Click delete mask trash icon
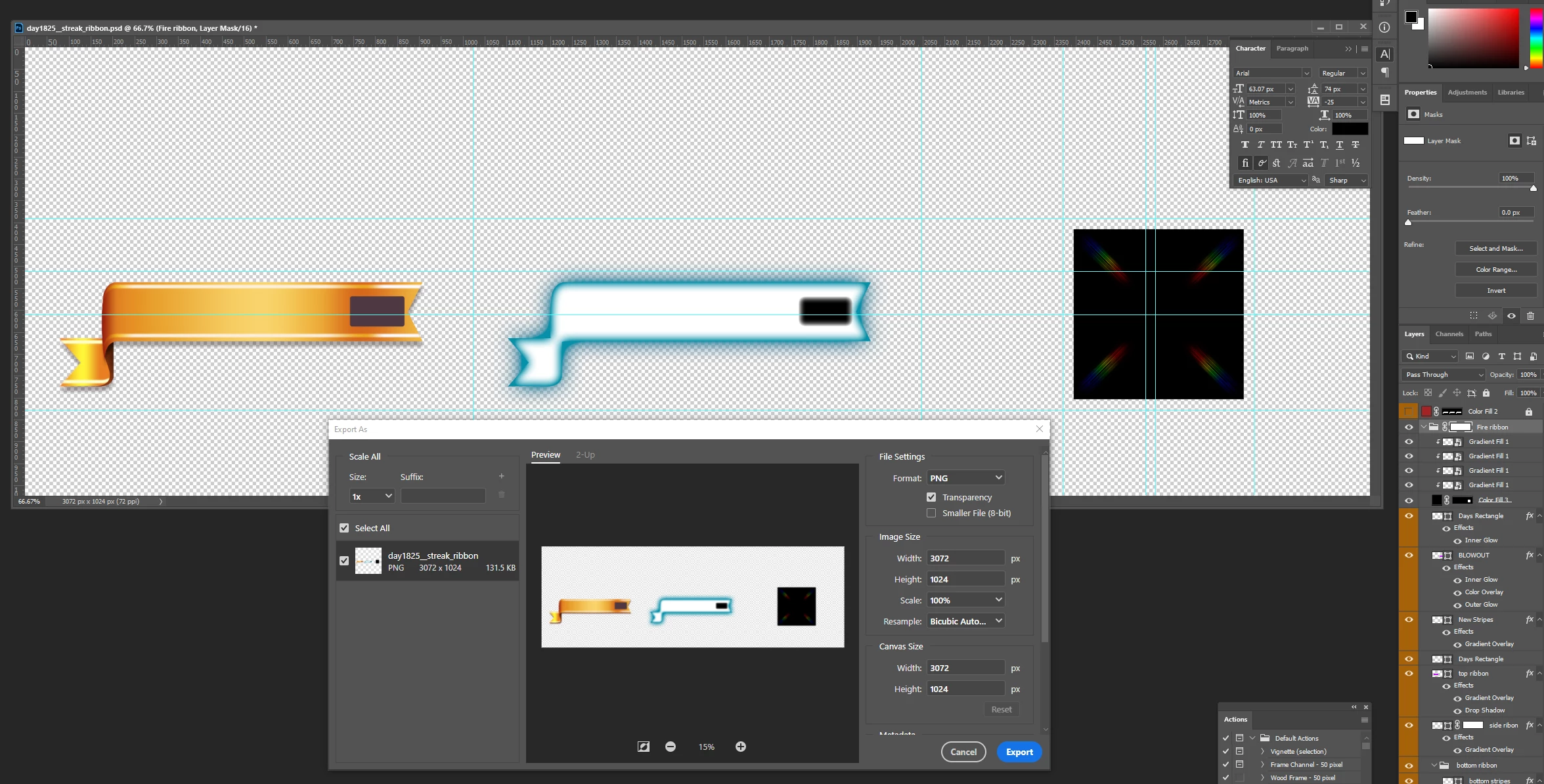The width and height of the screenshot is (1544, 784). [x=1530, y=316]
